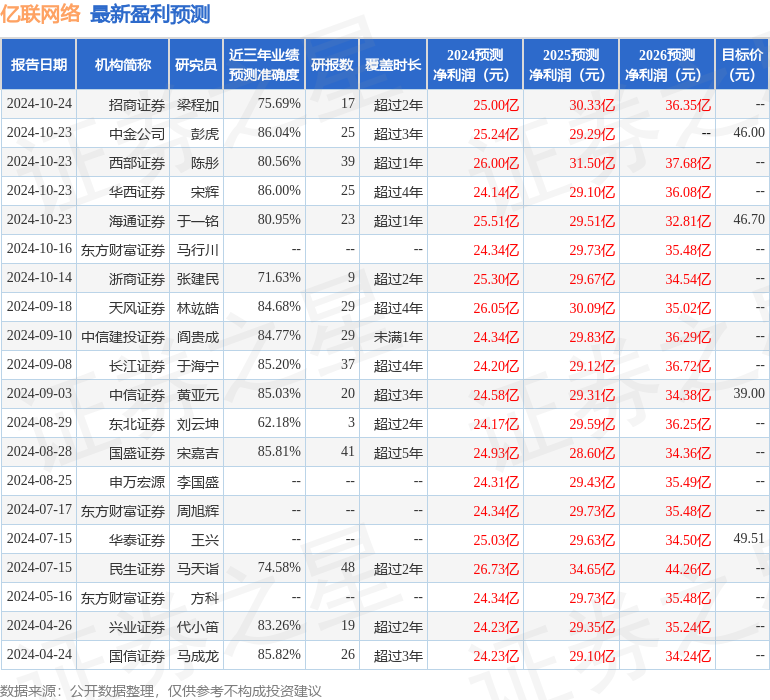770x700 pixels.
Task: Select the 覆盖时长 column header
Action: [393, 64]
